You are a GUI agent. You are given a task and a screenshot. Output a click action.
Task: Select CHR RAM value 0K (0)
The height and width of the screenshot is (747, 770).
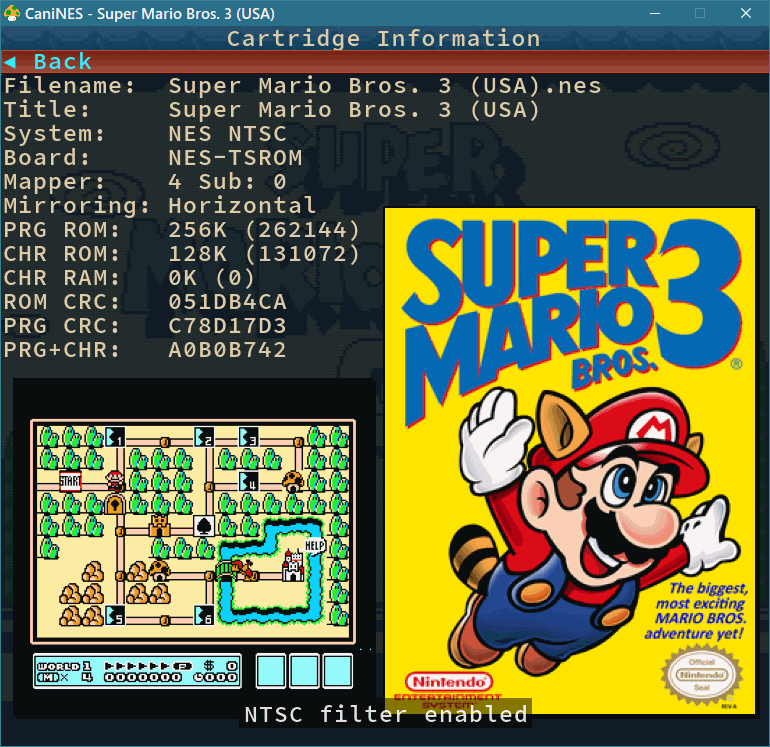211,278
